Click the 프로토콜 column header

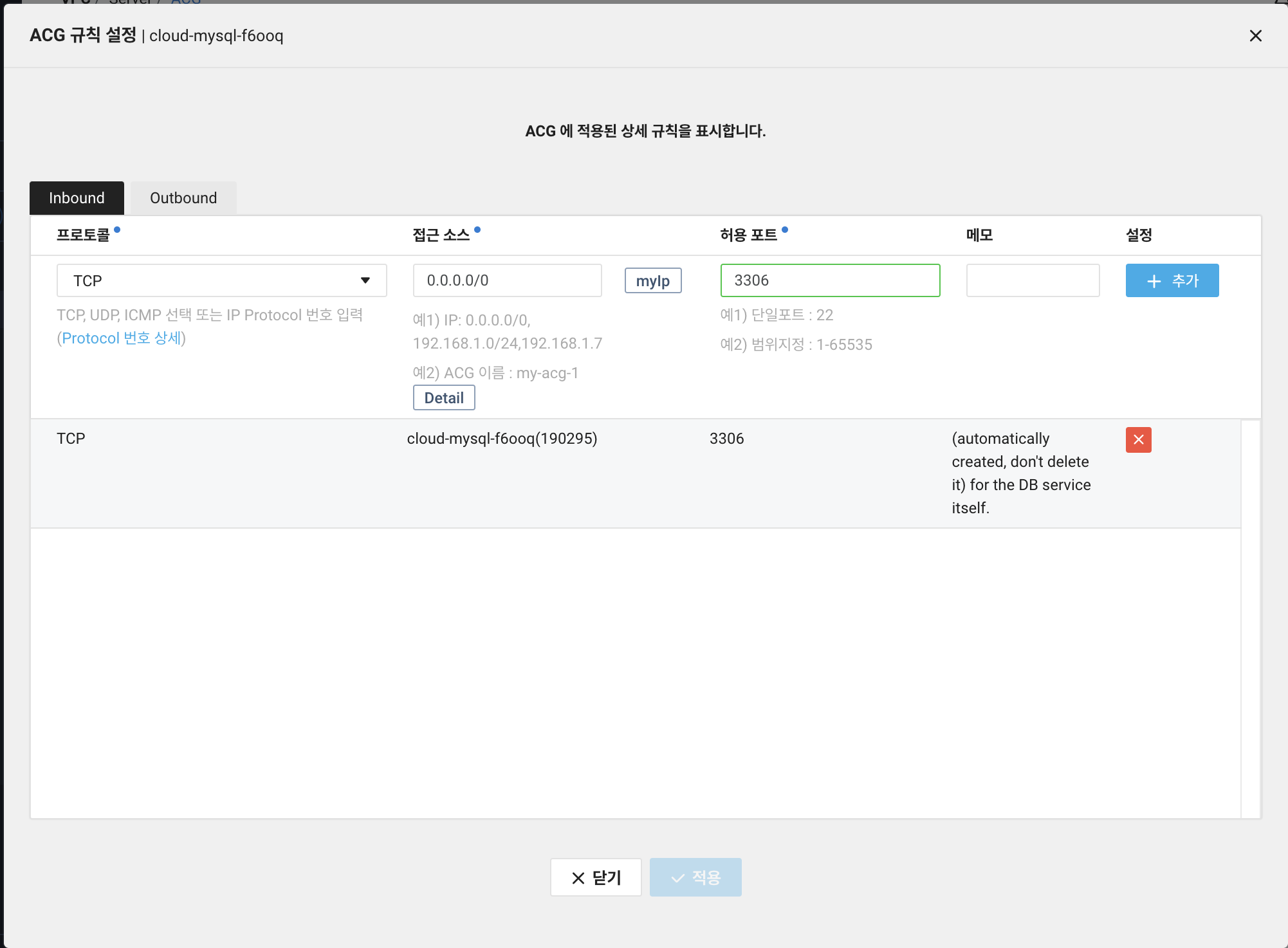(x=83, y=235)
